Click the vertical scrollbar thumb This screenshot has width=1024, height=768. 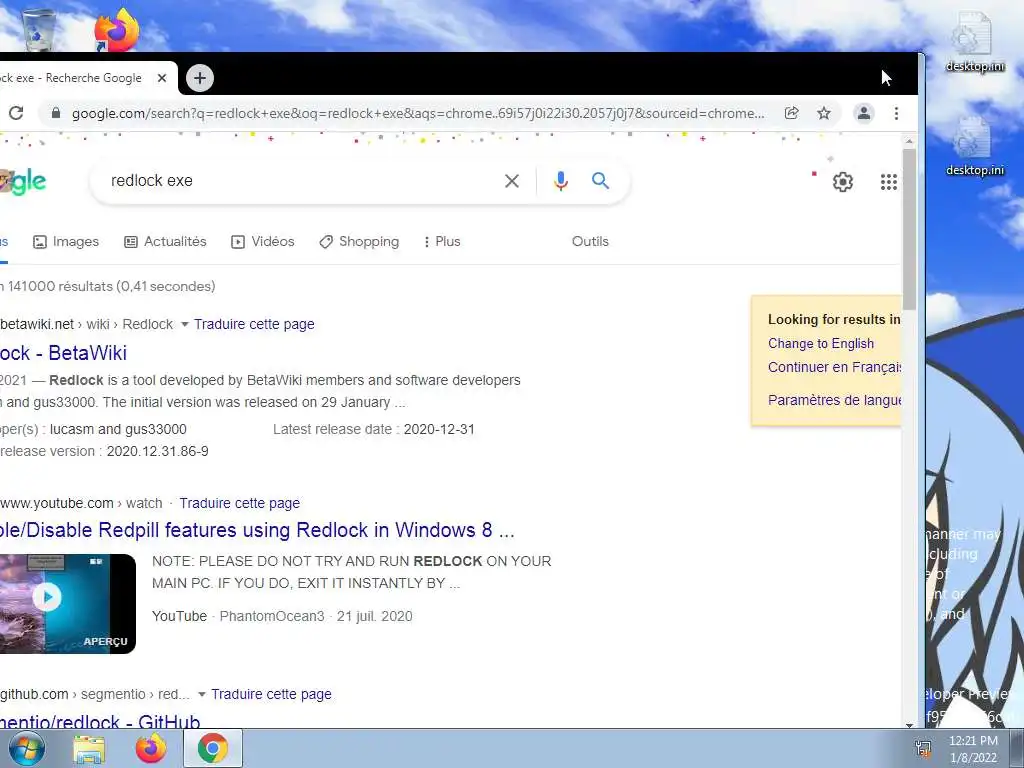[x=909, y=229]
